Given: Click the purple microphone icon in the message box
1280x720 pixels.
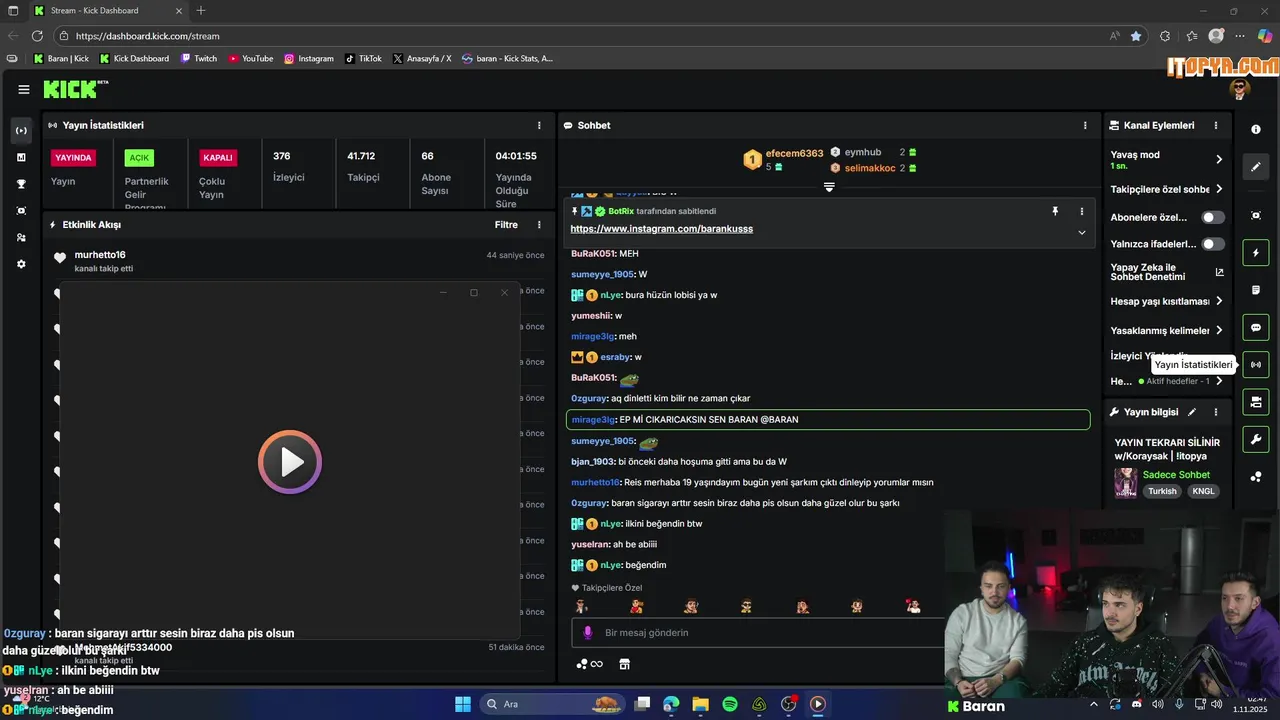Looking at the screenshot, I should click(588, 633).
